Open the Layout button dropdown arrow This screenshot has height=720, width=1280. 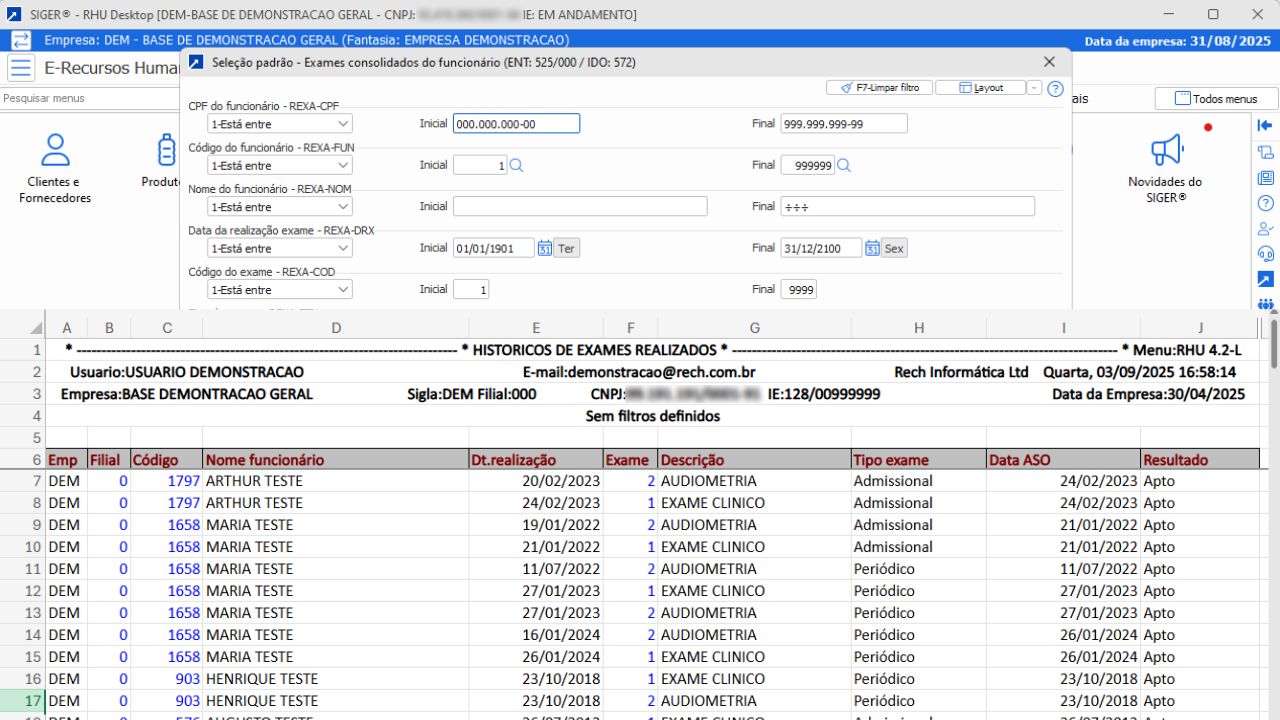1034,88
